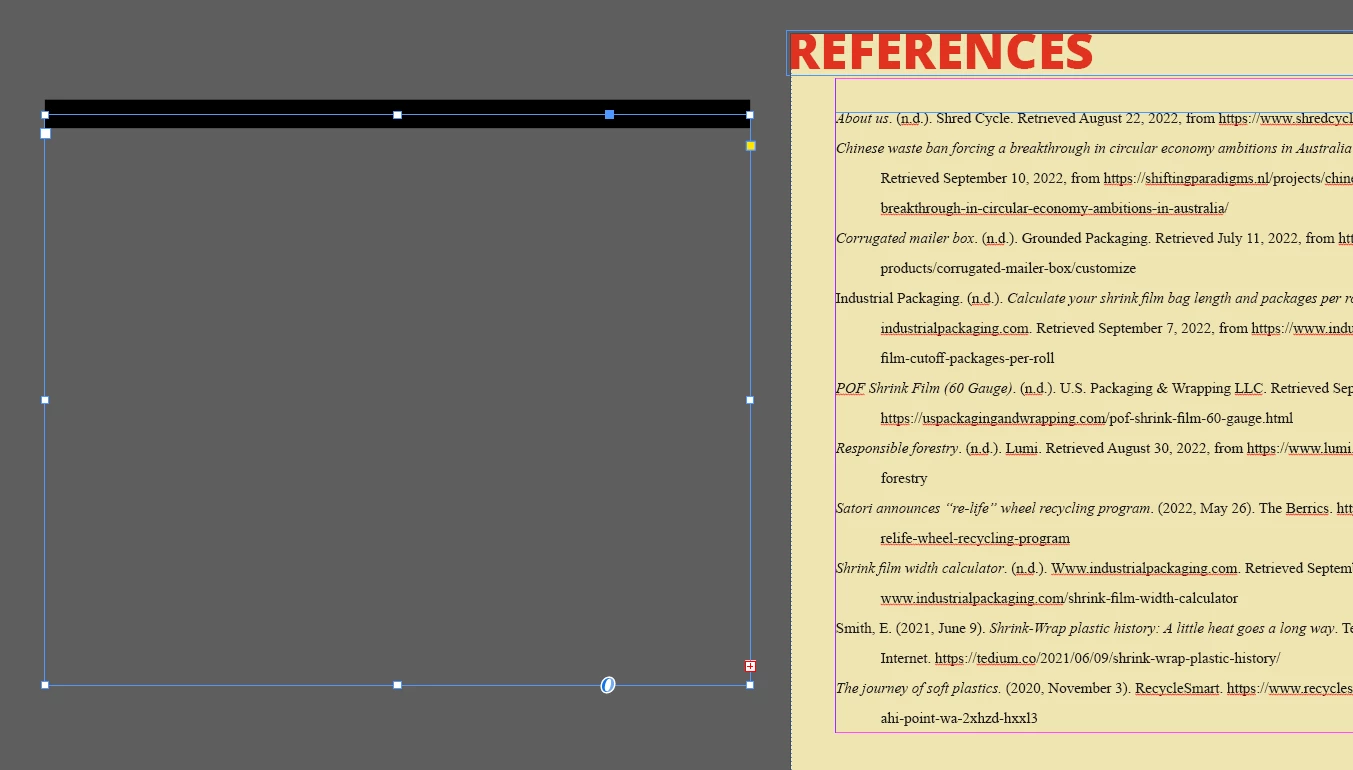
Task: Select the frame's bottom-center resize handle
Action: point(397,685)
